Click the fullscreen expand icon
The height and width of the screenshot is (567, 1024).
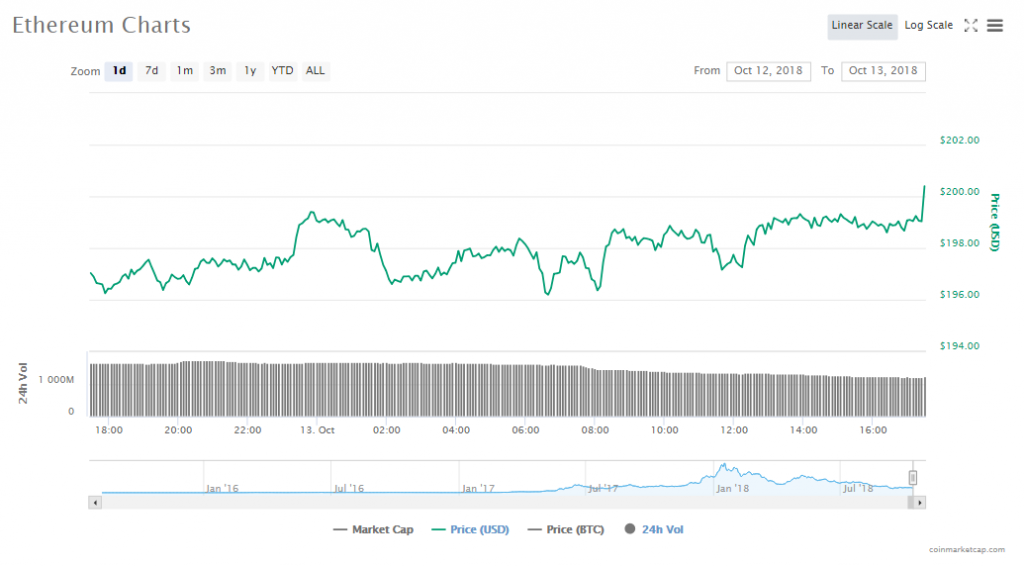click(x=970, y=26)
